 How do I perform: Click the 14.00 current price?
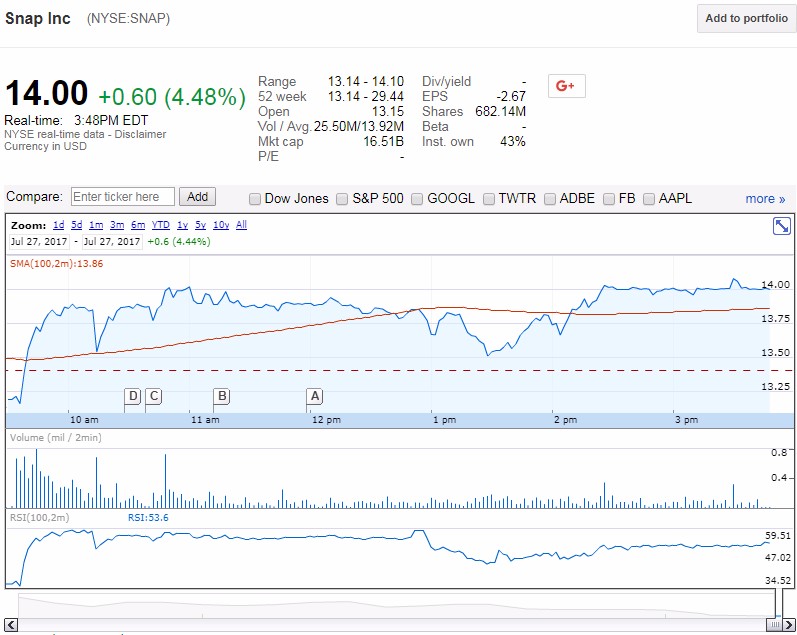46,94
